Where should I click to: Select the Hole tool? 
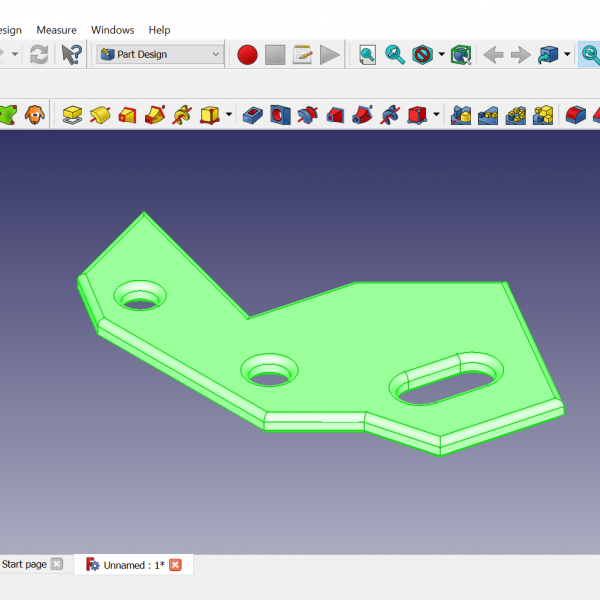coord(280,115)
